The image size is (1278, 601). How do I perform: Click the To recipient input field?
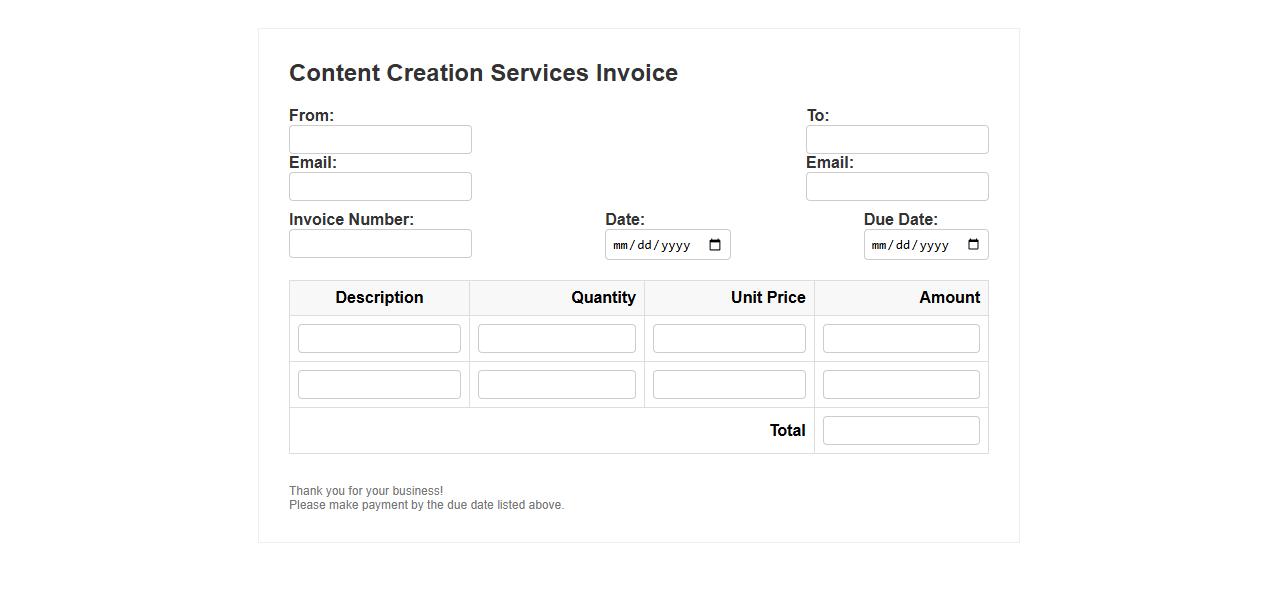coord(897,140)
